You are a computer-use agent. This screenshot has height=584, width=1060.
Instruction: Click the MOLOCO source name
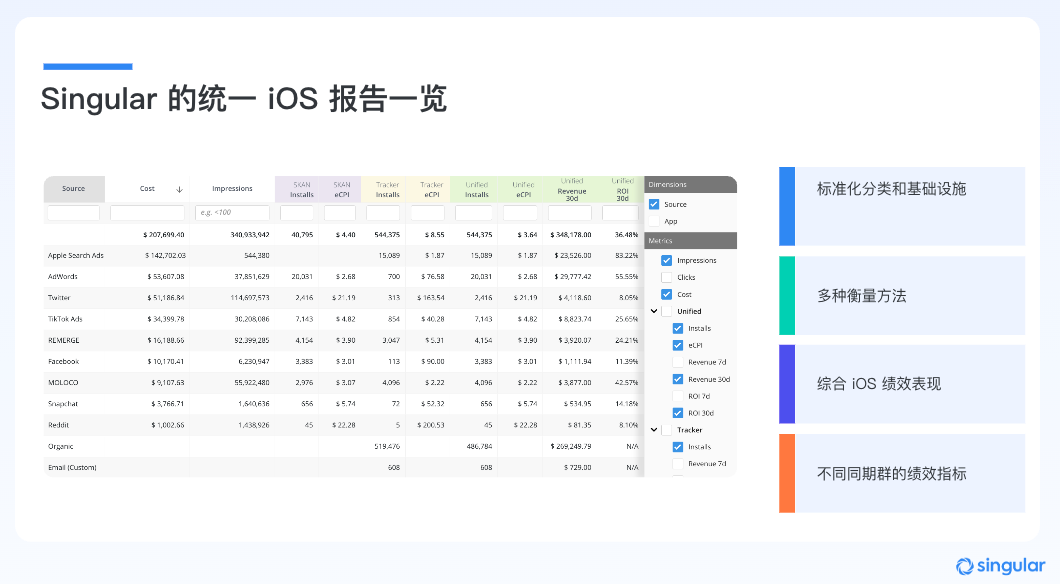pos(63,383)
